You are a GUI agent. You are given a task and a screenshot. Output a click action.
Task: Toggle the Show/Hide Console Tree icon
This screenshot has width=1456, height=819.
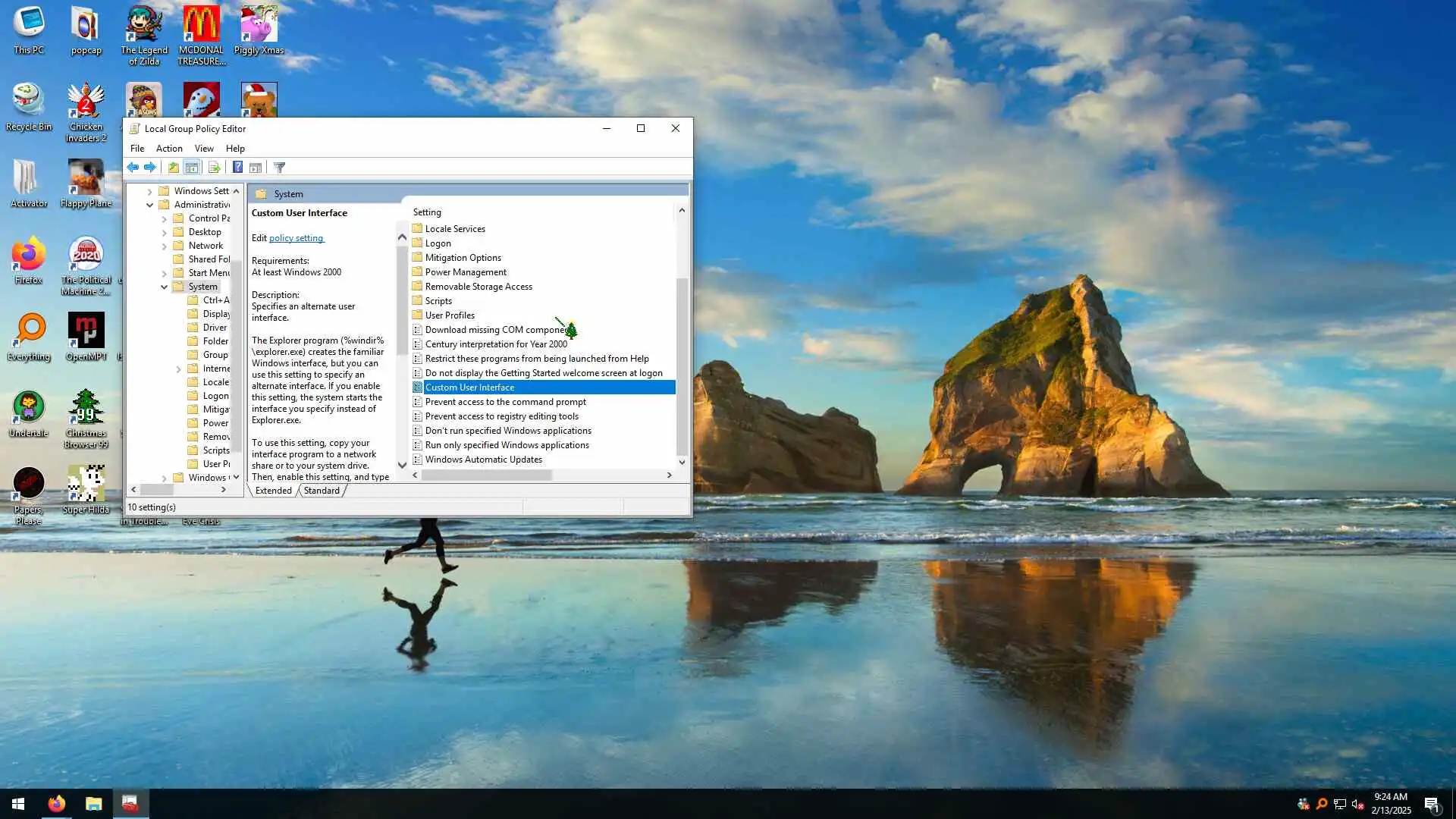[x=192, y=168]
